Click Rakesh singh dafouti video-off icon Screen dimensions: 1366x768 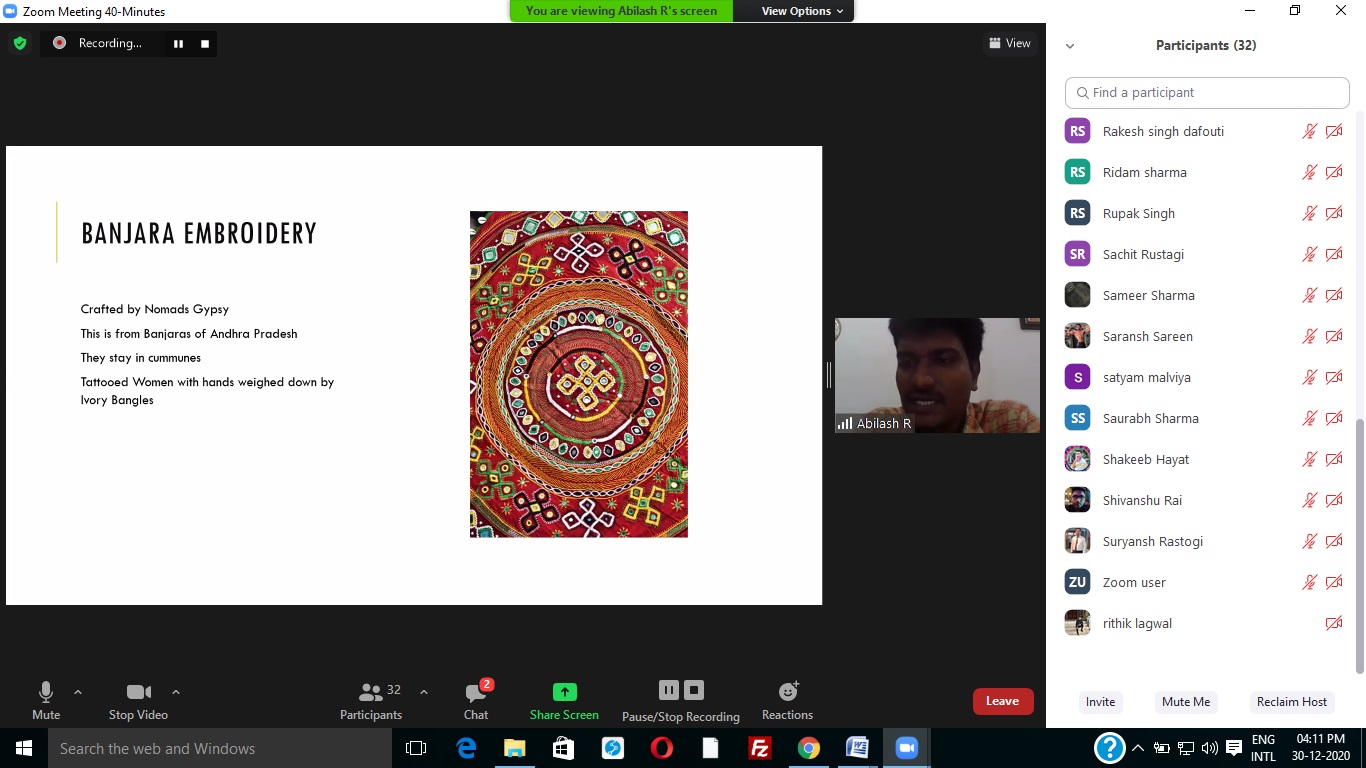(1334, 131)
